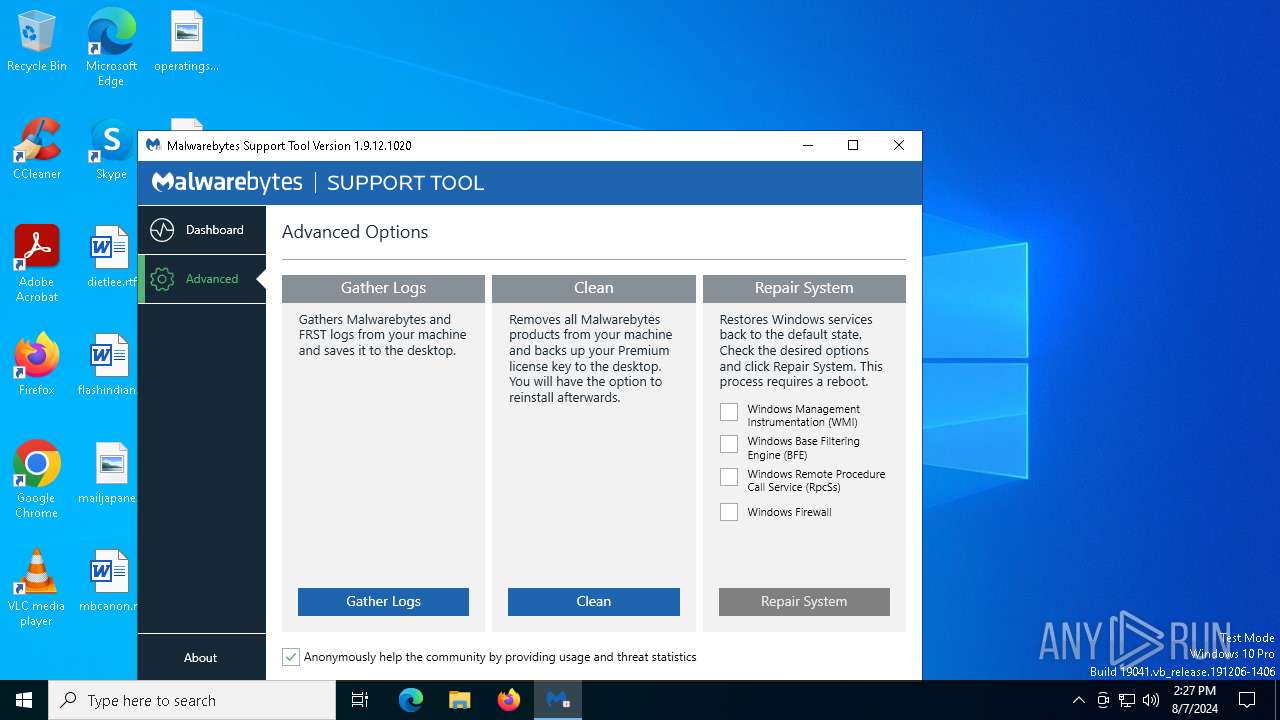The height and width of the screenshot is (720, 1280).
Task: Open the Windows Start menu
Action: tap(24, 700)
